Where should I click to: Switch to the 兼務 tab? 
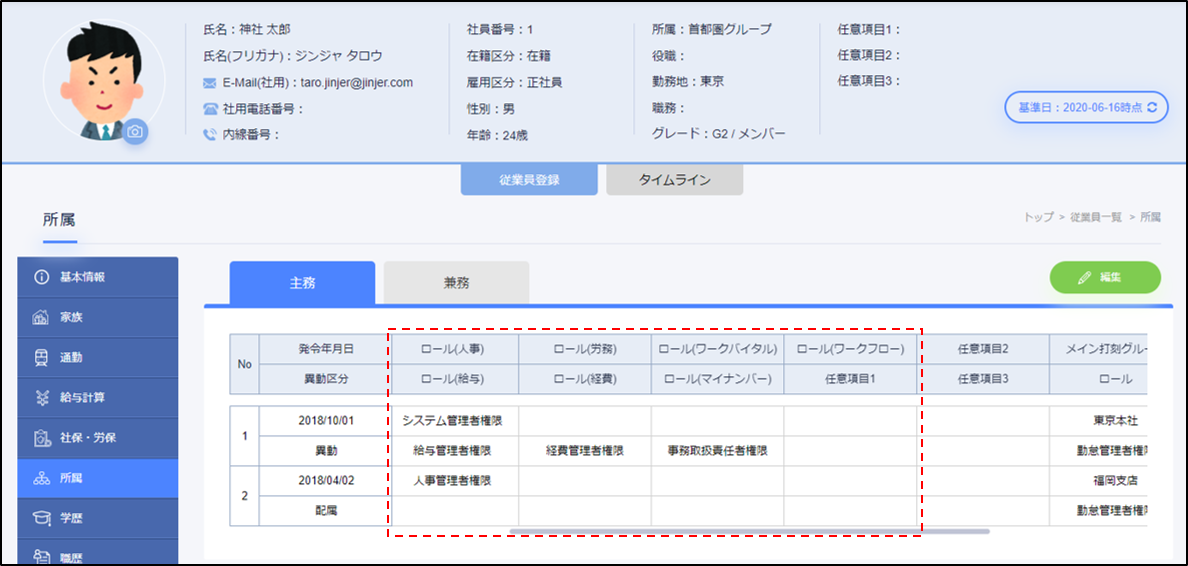[456, 283]
